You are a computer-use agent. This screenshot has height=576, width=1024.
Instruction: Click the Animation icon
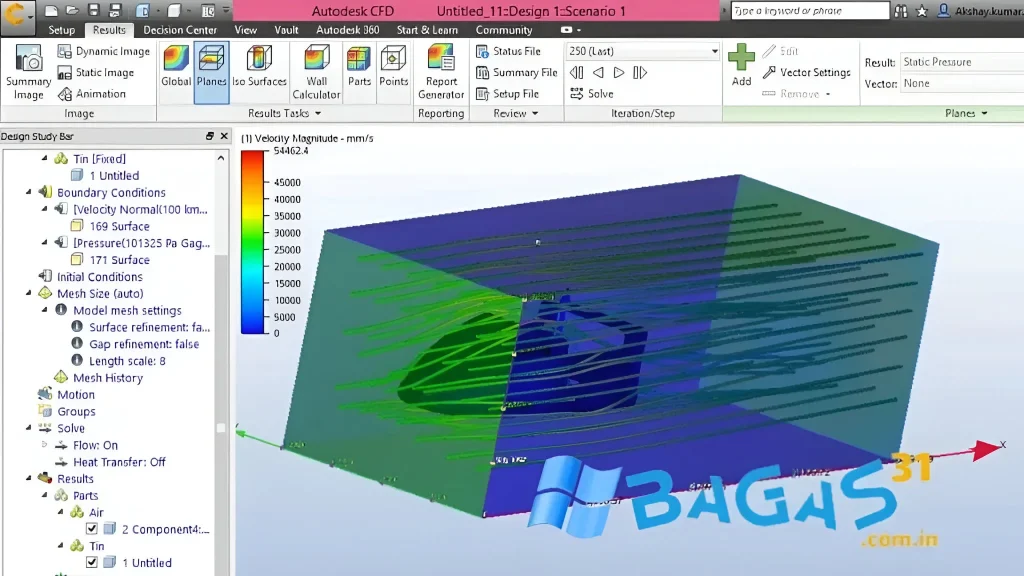(65, 94)
